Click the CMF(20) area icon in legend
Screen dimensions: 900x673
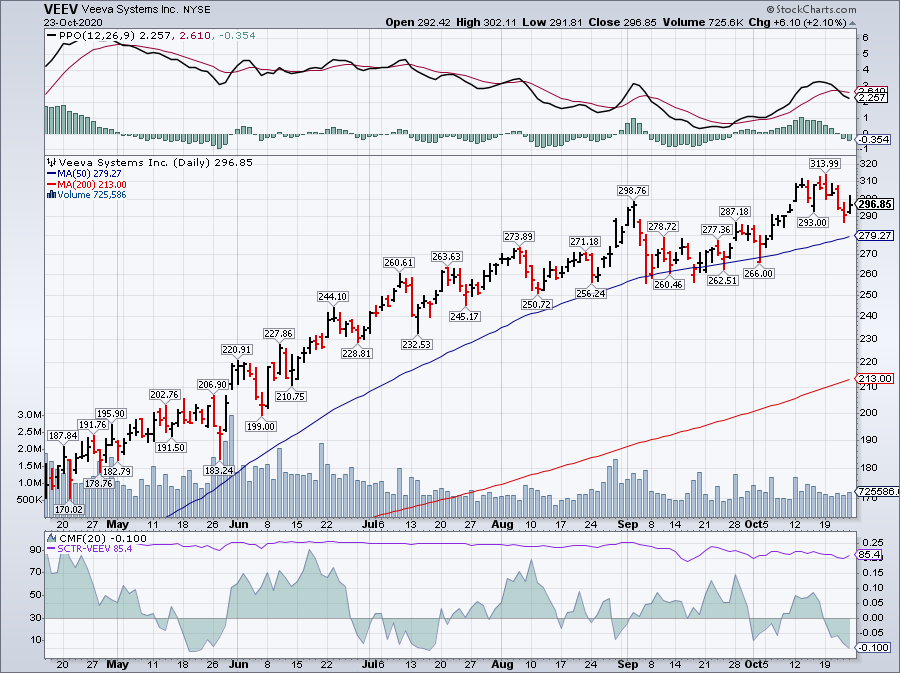click(52, 538)
